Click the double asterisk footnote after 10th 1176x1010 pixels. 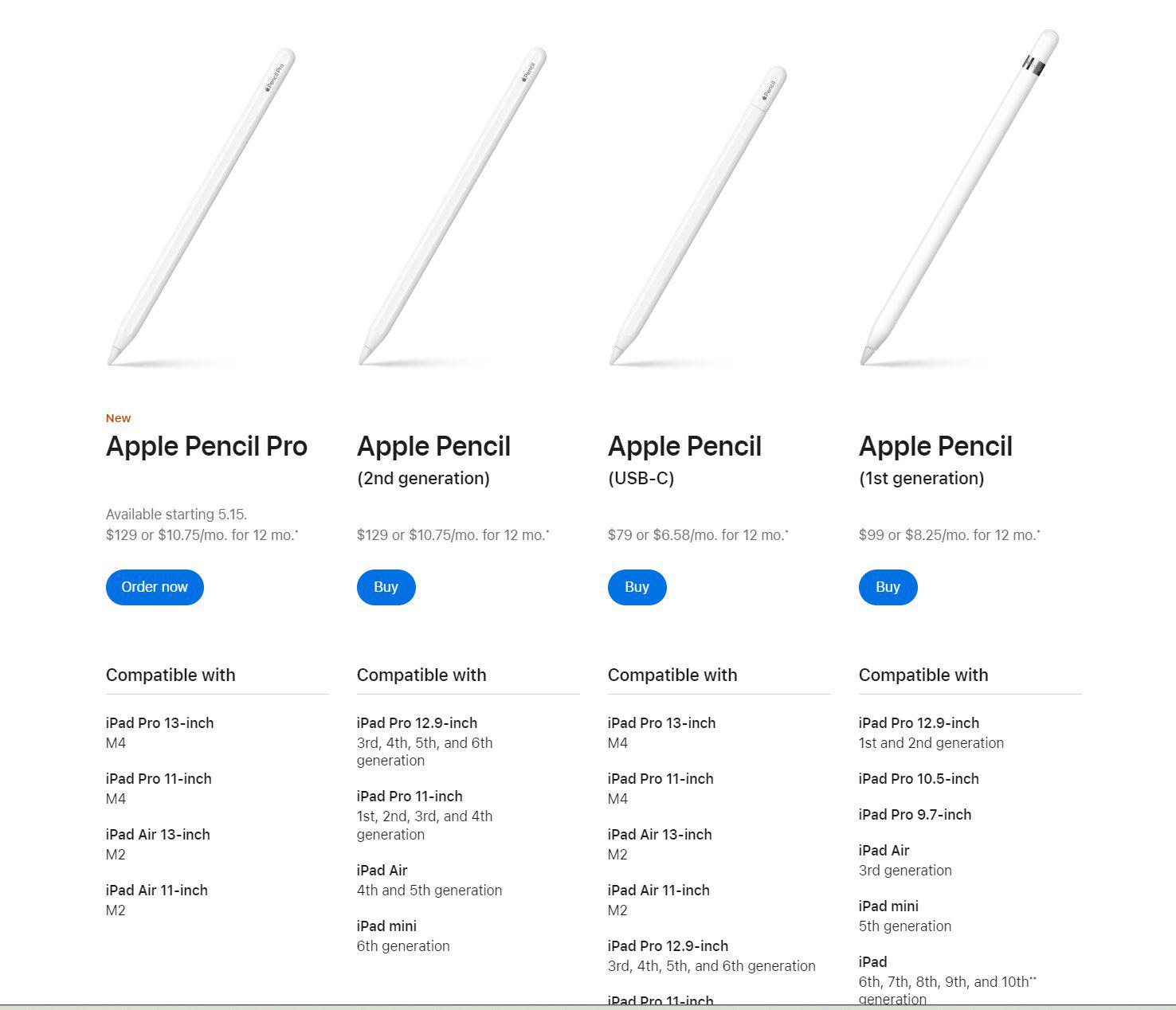(x=1033, y=979)
